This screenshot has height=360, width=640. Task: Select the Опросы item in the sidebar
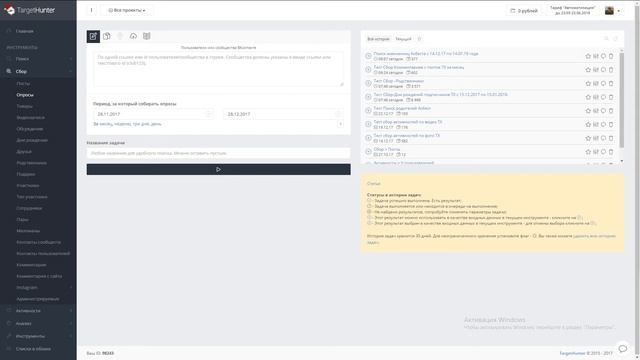coord(25,95)
